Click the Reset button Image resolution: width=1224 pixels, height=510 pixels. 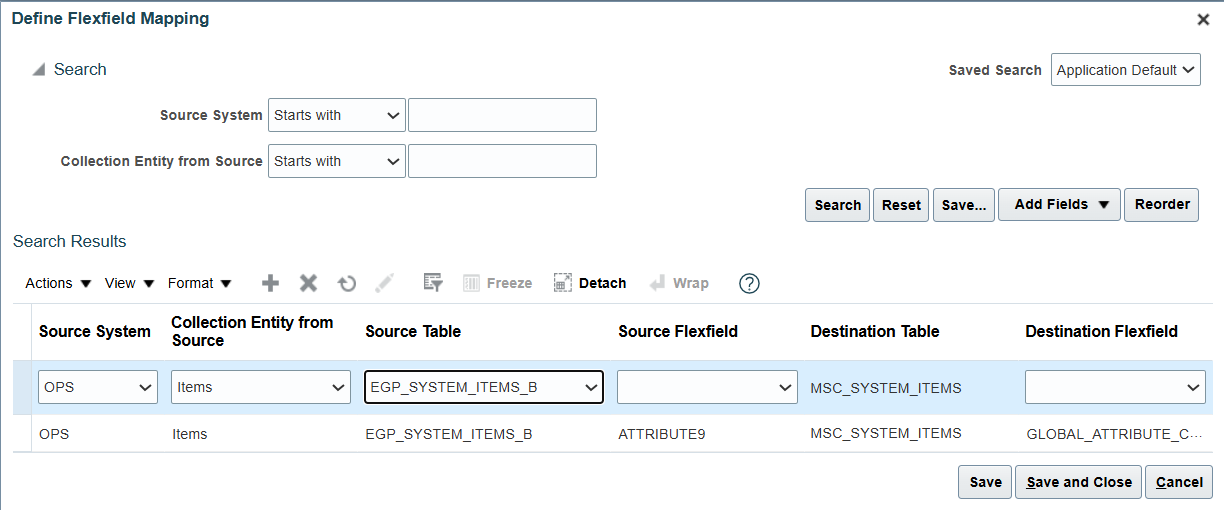coord(901,204)
